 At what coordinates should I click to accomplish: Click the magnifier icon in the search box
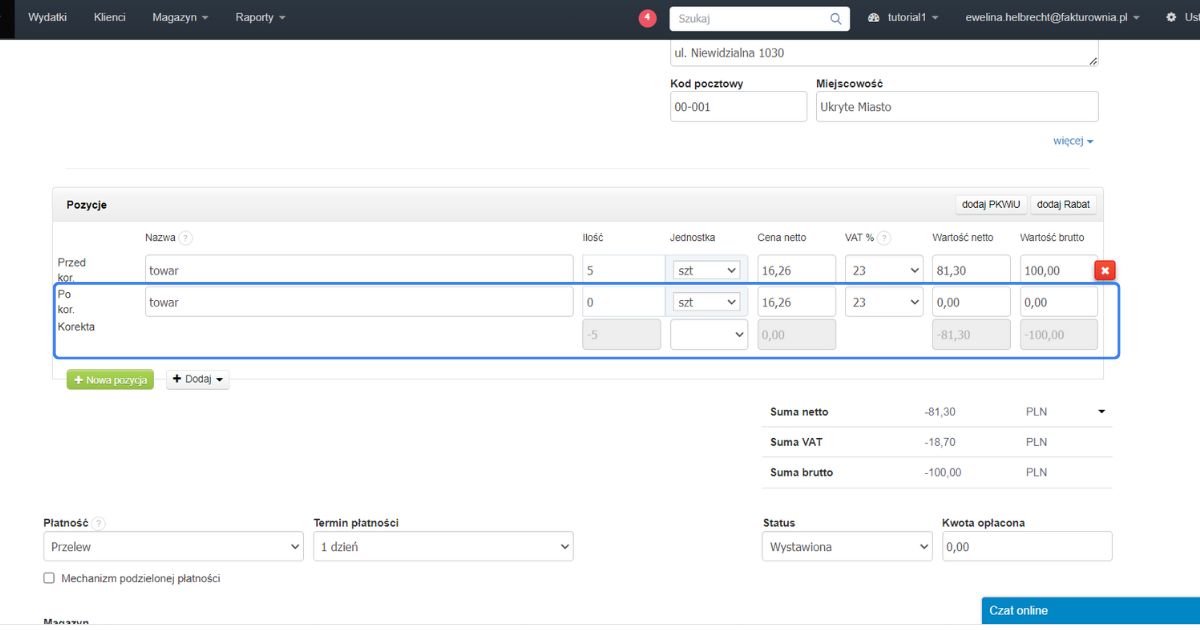coord(836,18)
